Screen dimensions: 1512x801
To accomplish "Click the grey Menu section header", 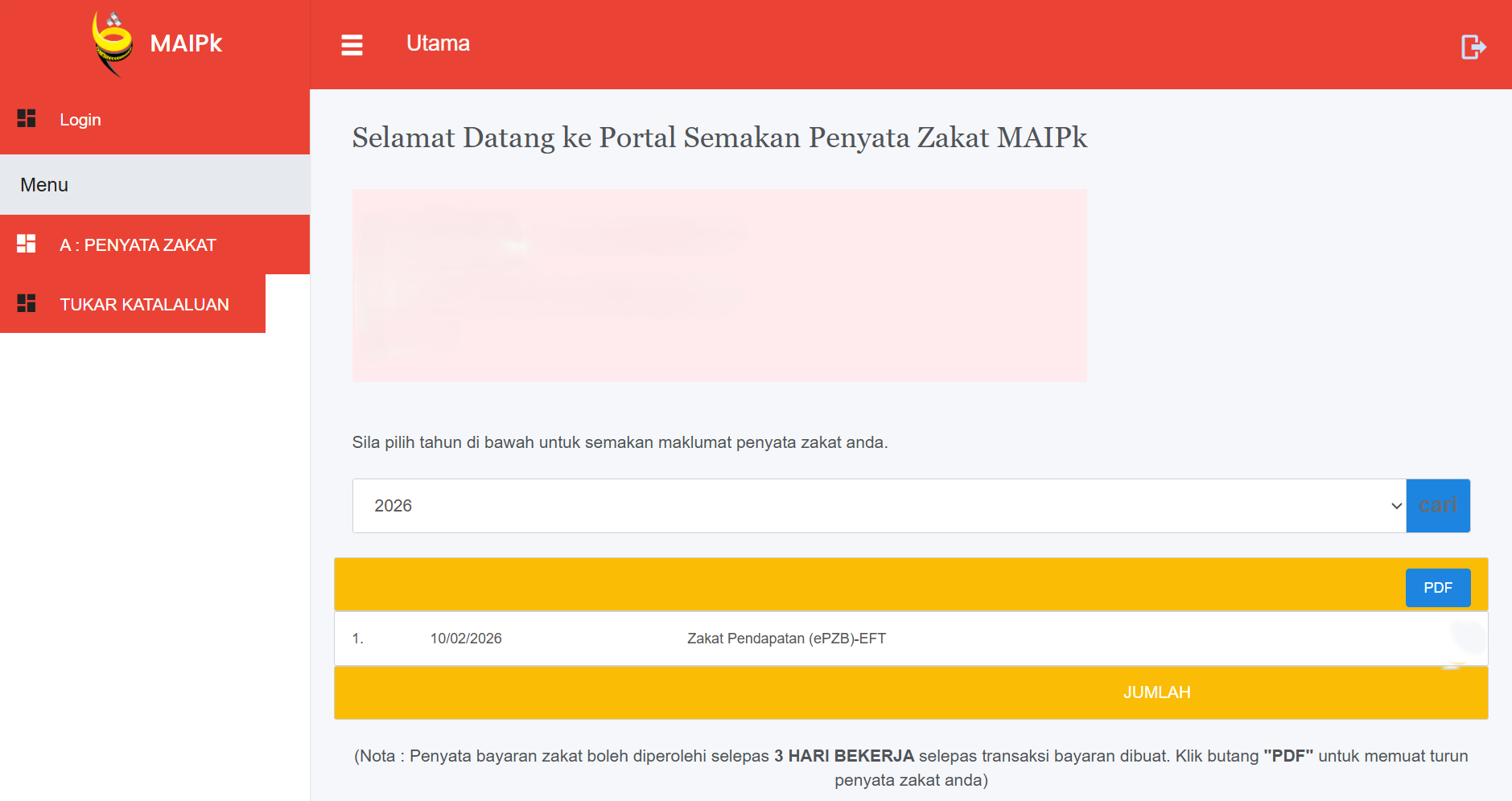I will (154, 185).
